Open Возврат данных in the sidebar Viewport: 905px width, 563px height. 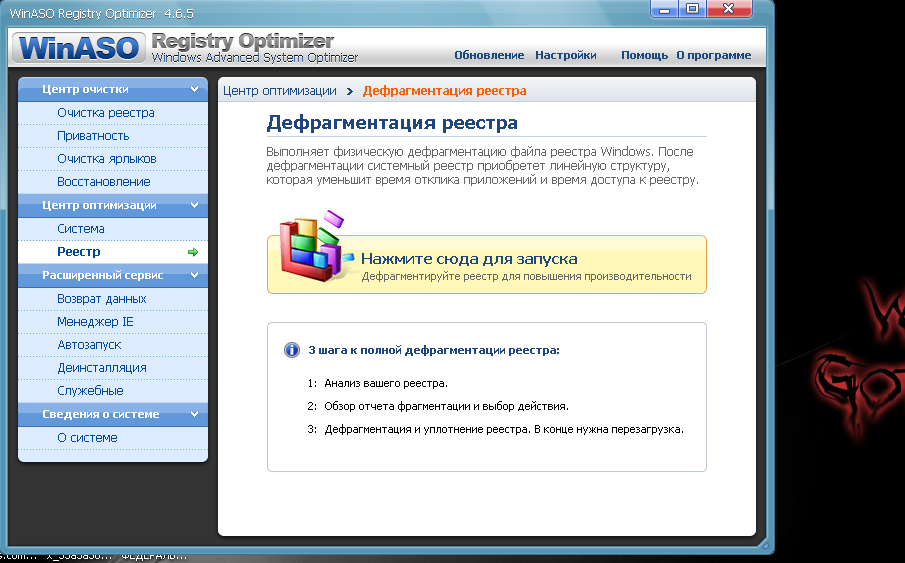pyautogui.click(x=113, y=299)
